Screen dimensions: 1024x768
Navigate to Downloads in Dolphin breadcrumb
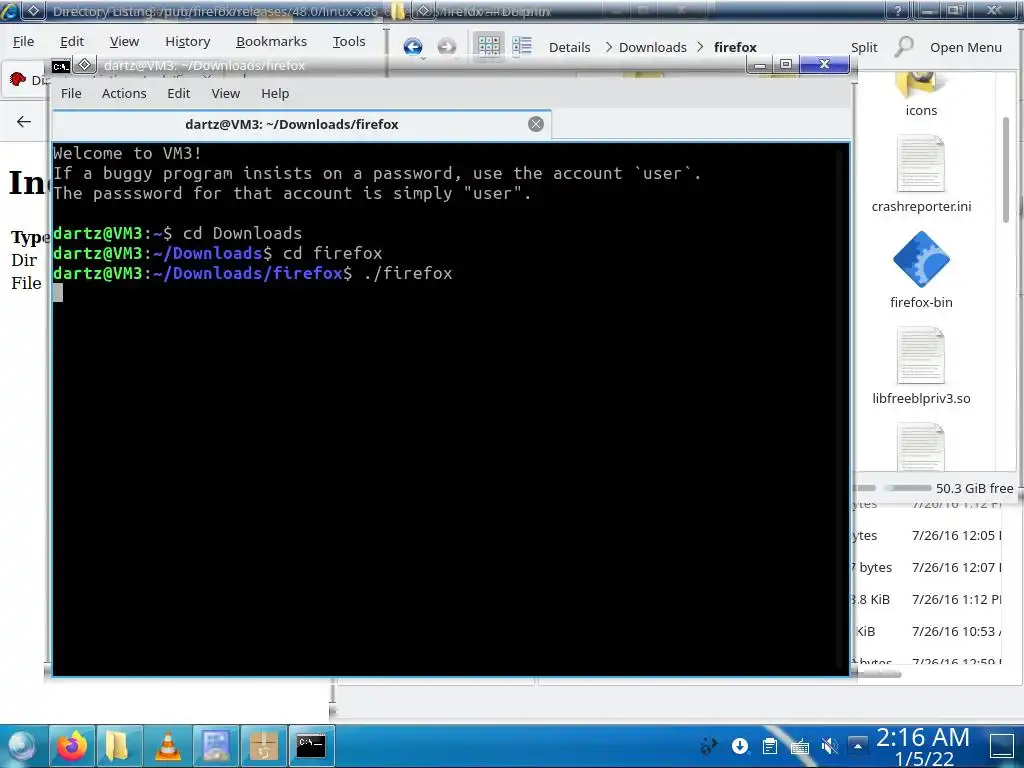(x=652, y=47)
